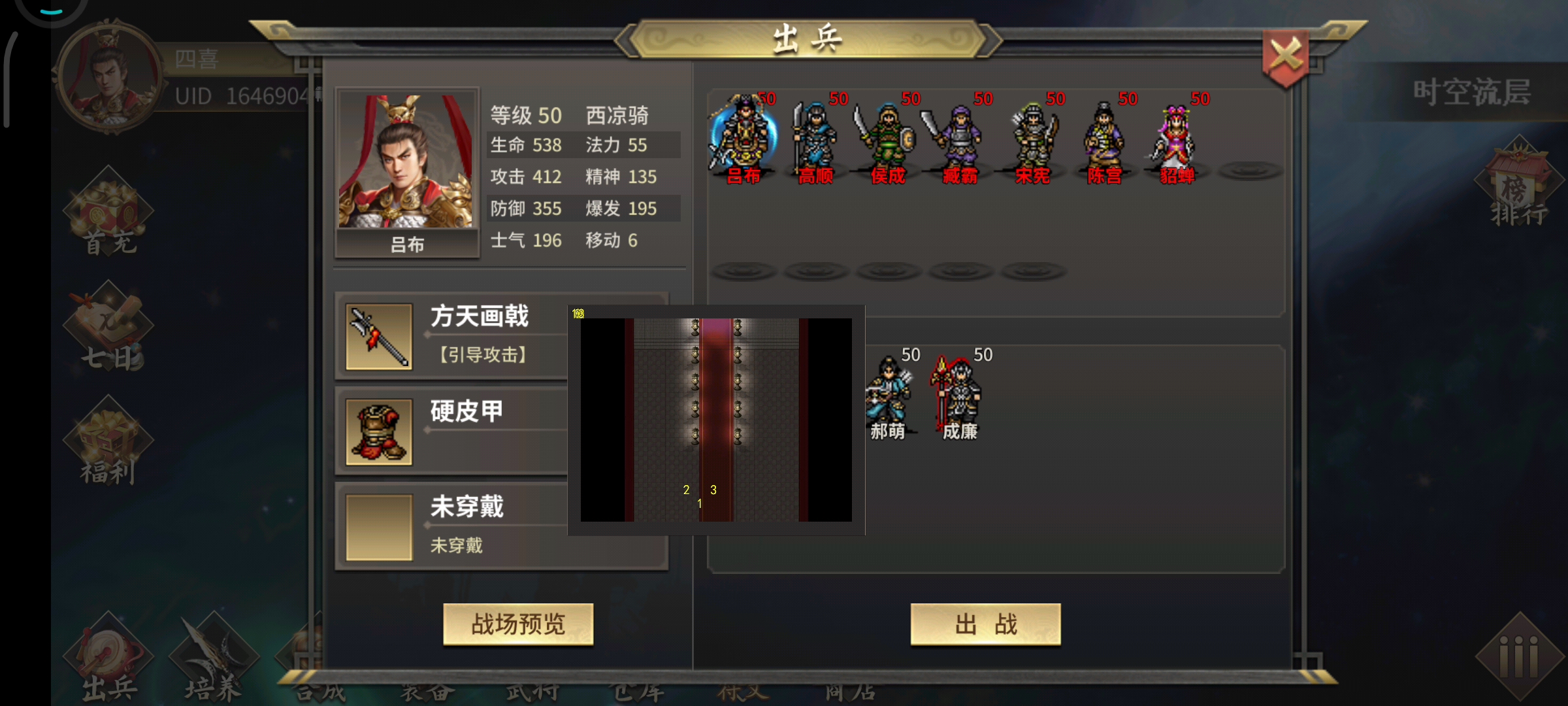Close the 出兵 dialog with the X

(x=1285, y=58)
